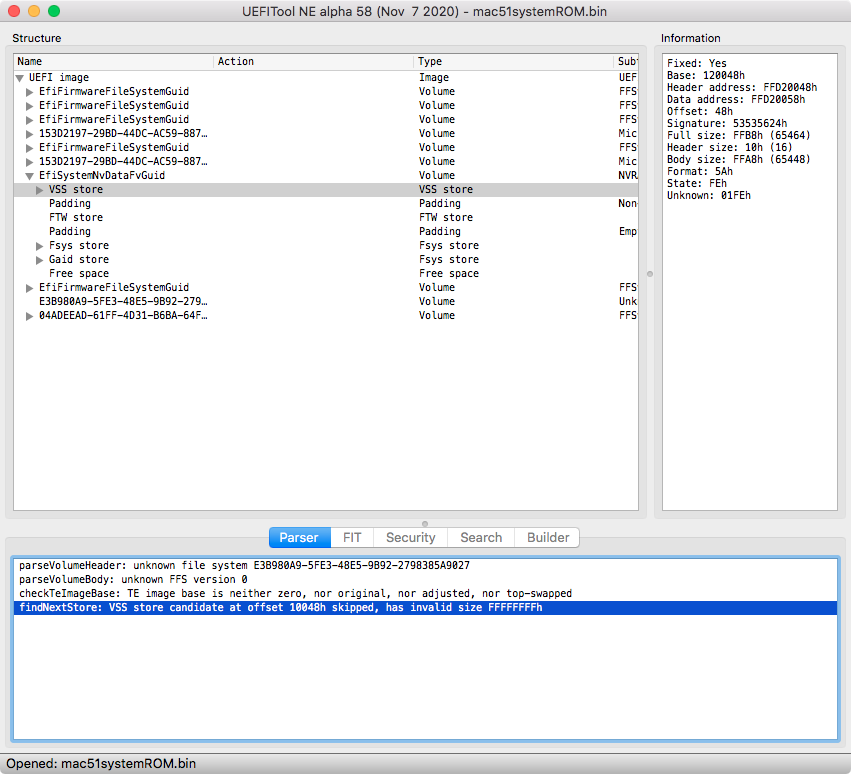Expand the VSS store entry
Image resolution: width=851 pixels, height=774 pixels.
click(x=40, y=190)
